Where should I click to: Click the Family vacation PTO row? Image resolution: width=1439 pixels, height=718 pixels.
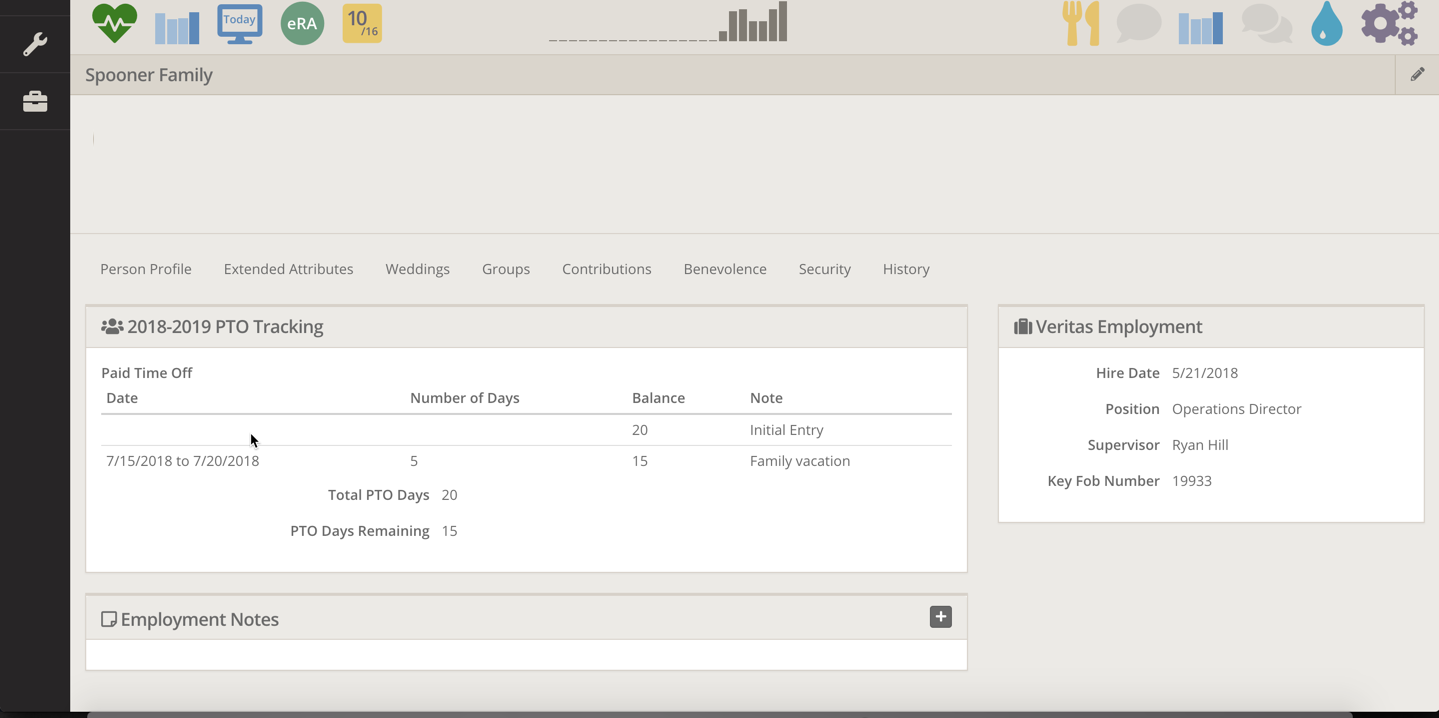pos(526,461)
